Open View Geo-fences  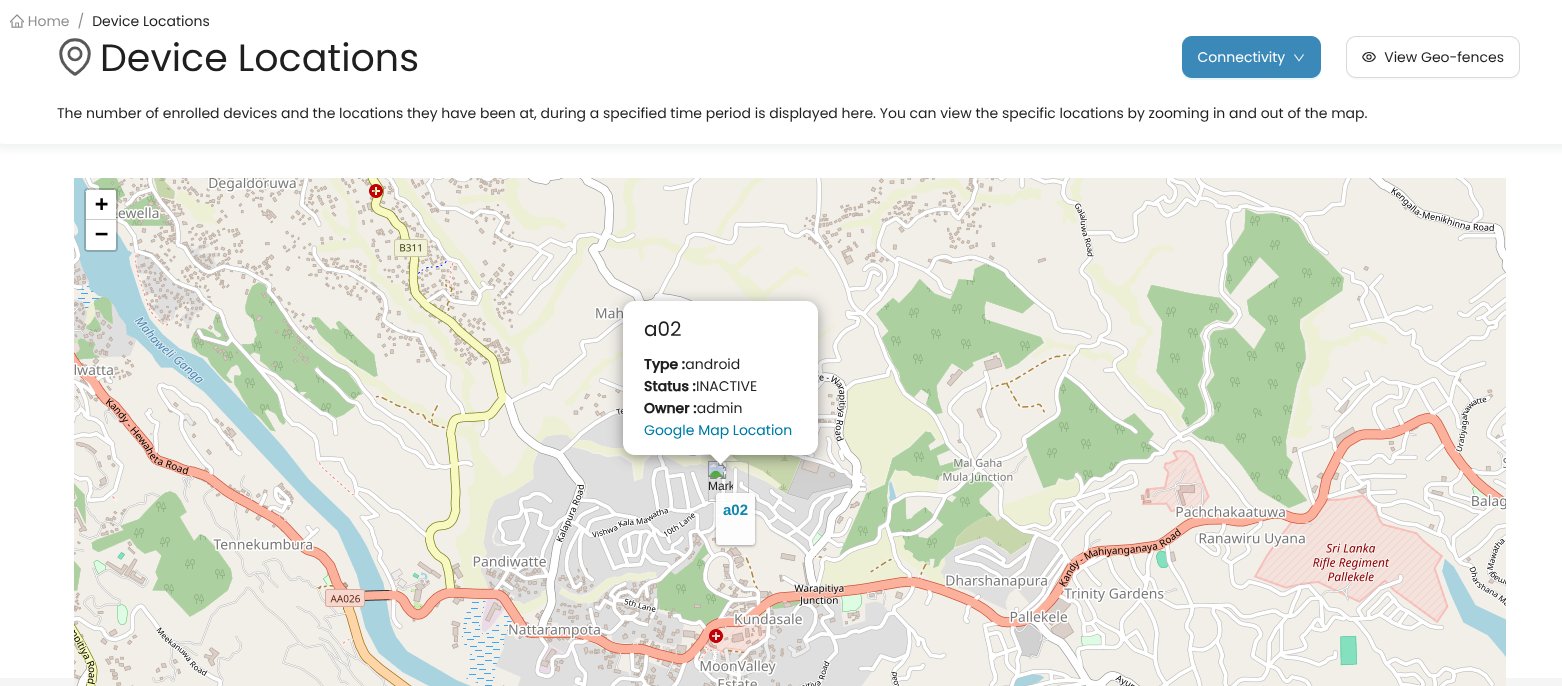(1433, 57)
